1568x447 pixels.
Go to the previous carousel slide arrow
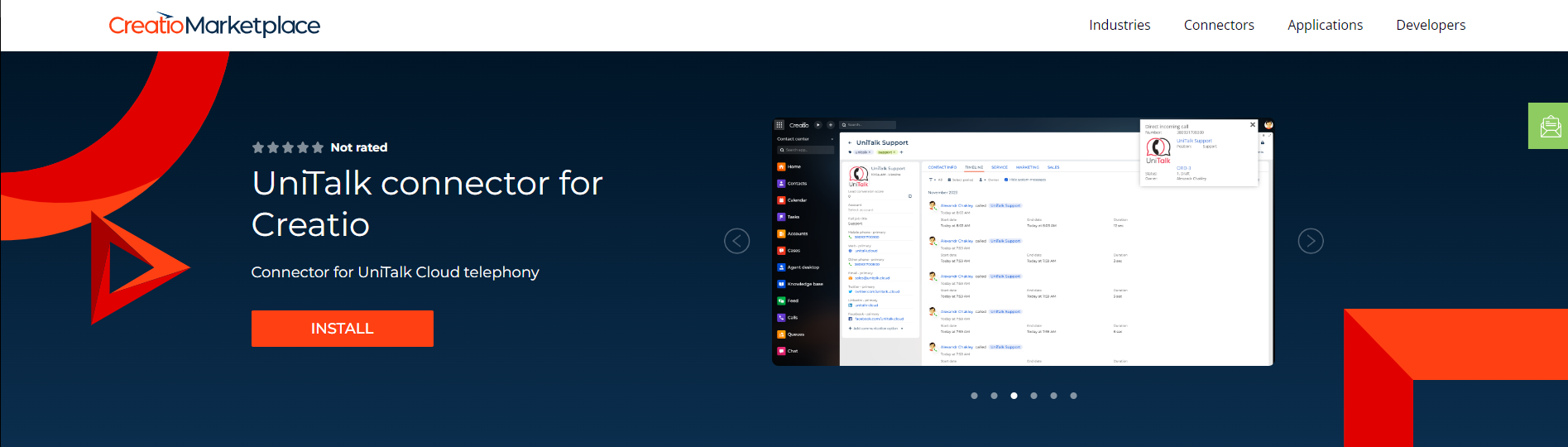(x=736, y=241)
